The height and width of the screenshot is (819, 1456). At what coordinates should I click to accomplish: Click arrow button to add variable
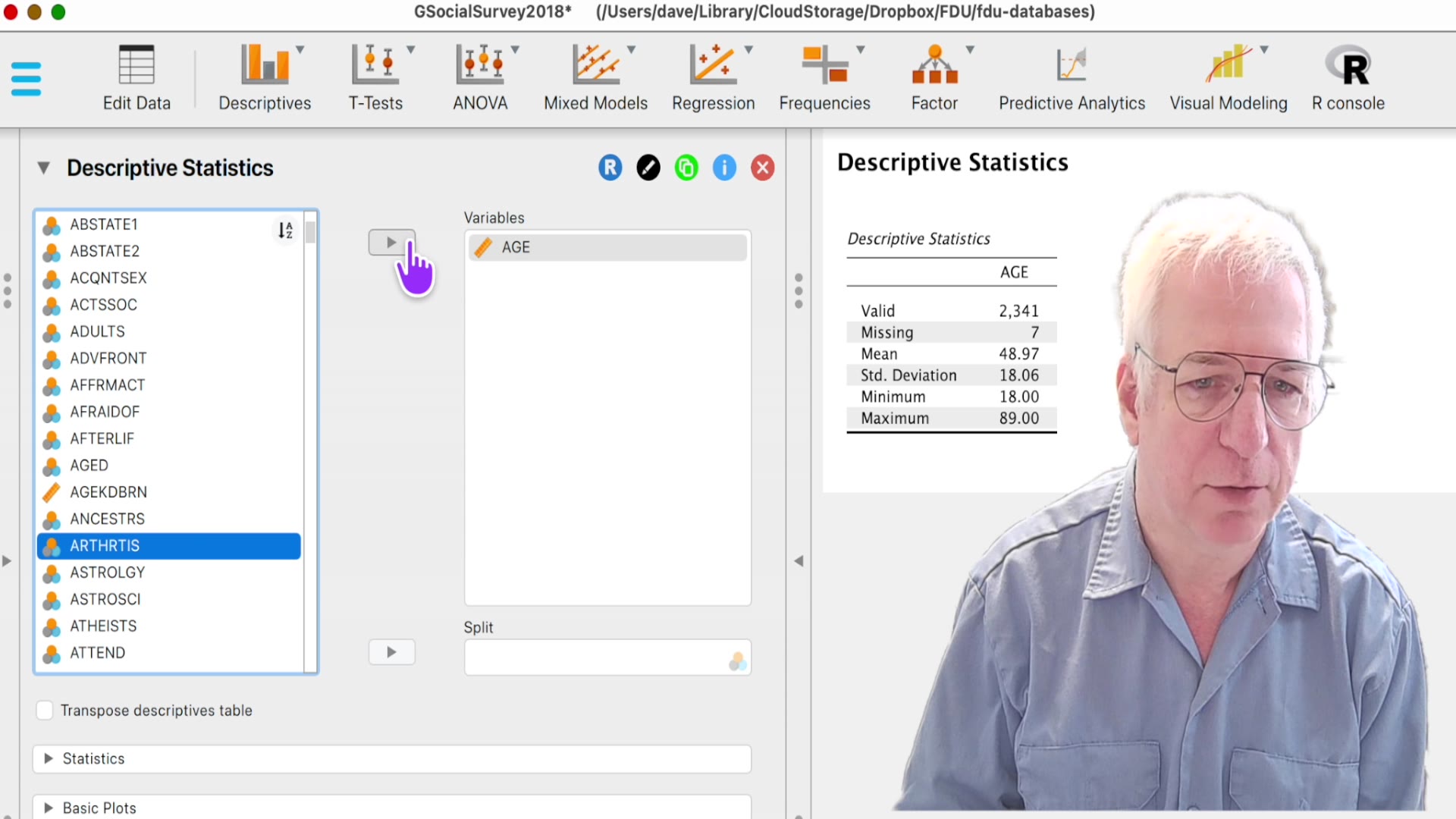tap(391, 243)
